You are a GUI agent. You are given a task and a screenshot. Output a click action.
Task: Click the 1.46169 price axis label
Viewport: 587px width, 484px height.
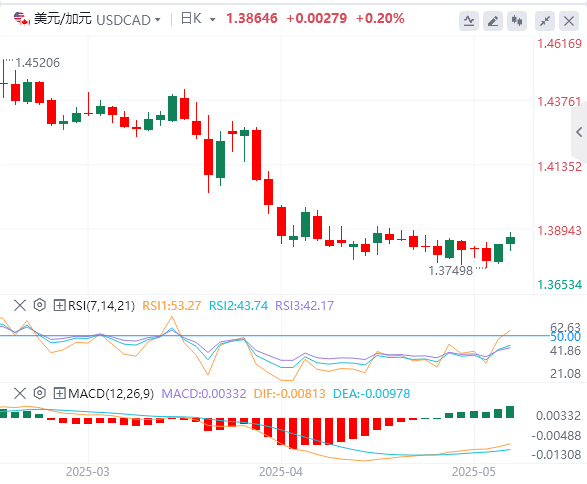point(560,44)
